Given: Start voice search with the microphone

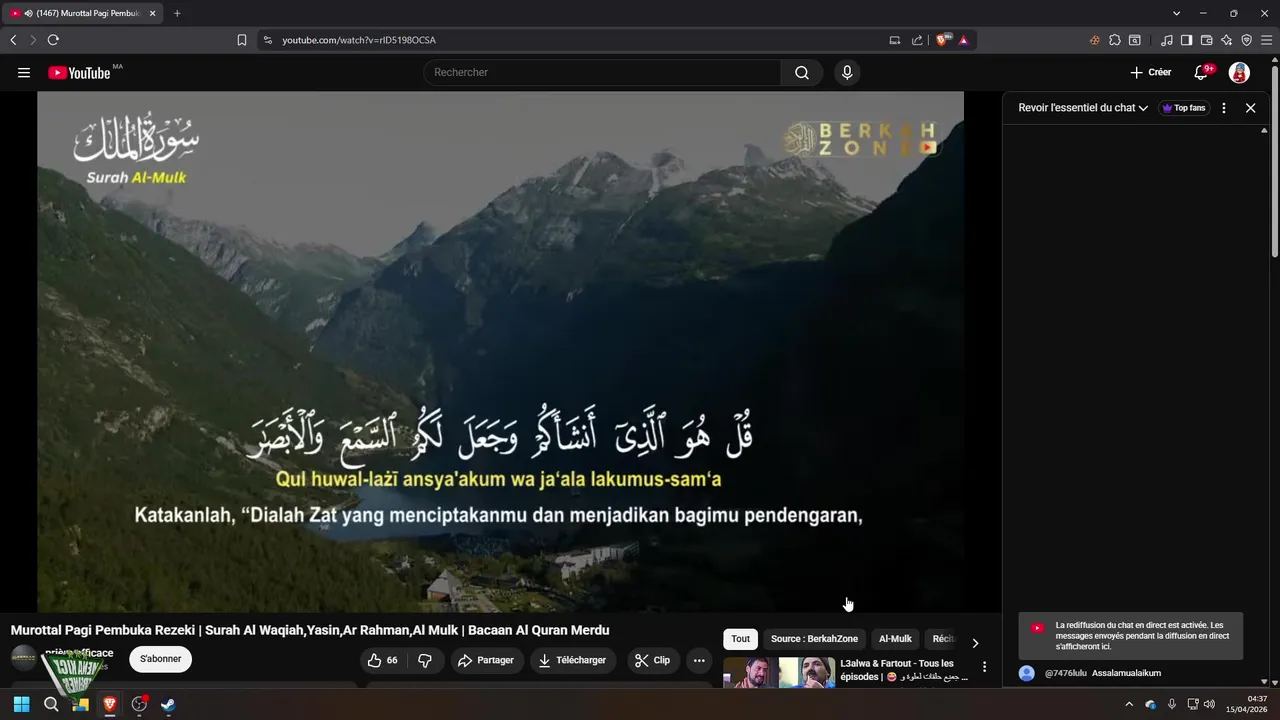Looking at the screenshot, I should point(847,72).
